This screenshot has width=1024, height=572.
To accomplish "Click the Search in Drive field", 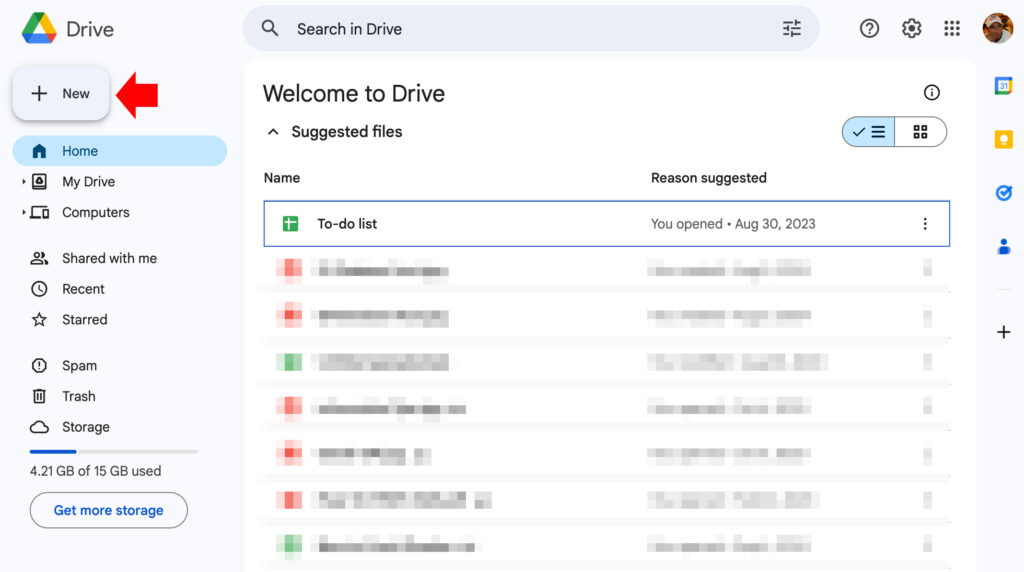I will 531,29.
